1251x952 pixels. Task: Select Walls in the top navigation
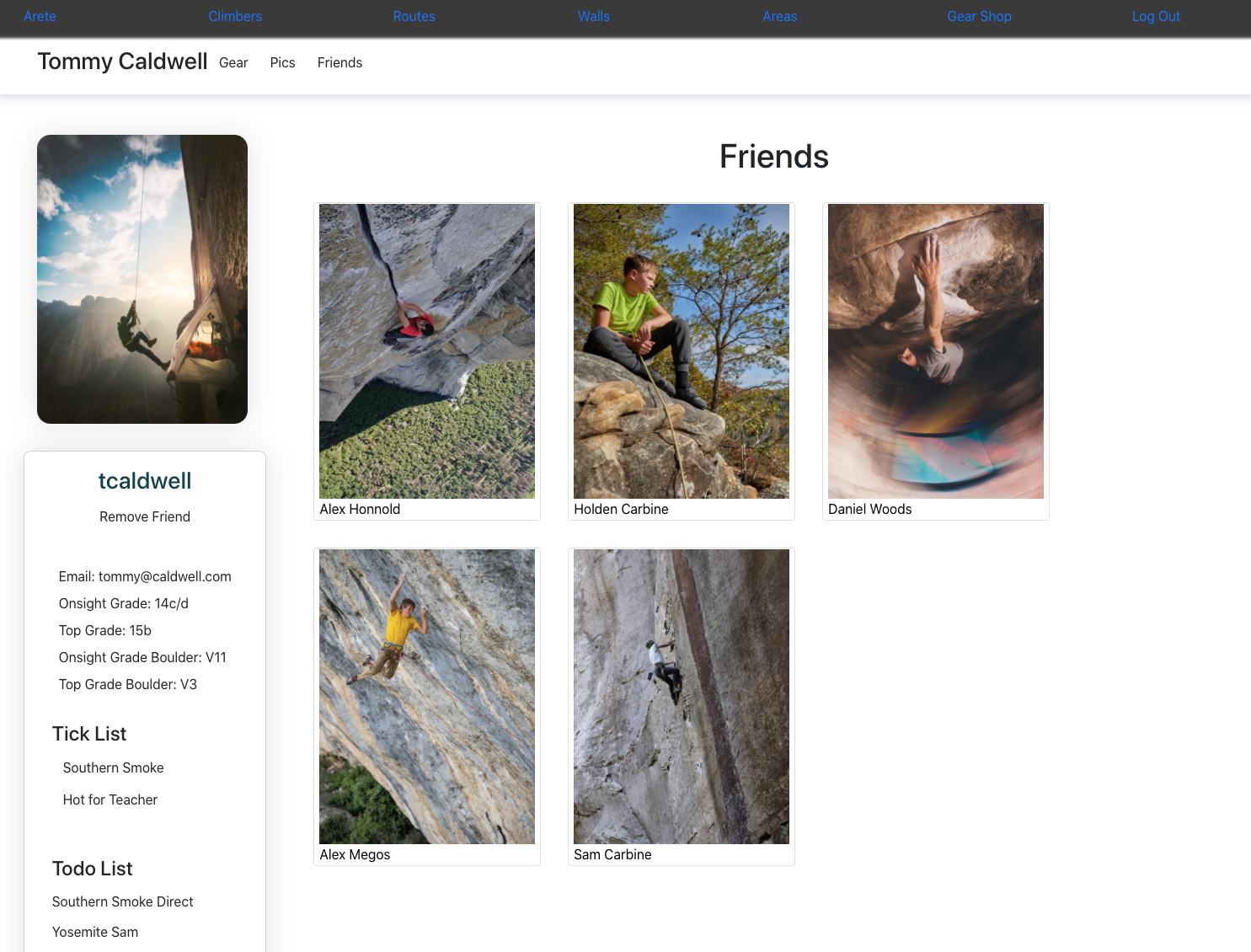click(x=594, y=16)
